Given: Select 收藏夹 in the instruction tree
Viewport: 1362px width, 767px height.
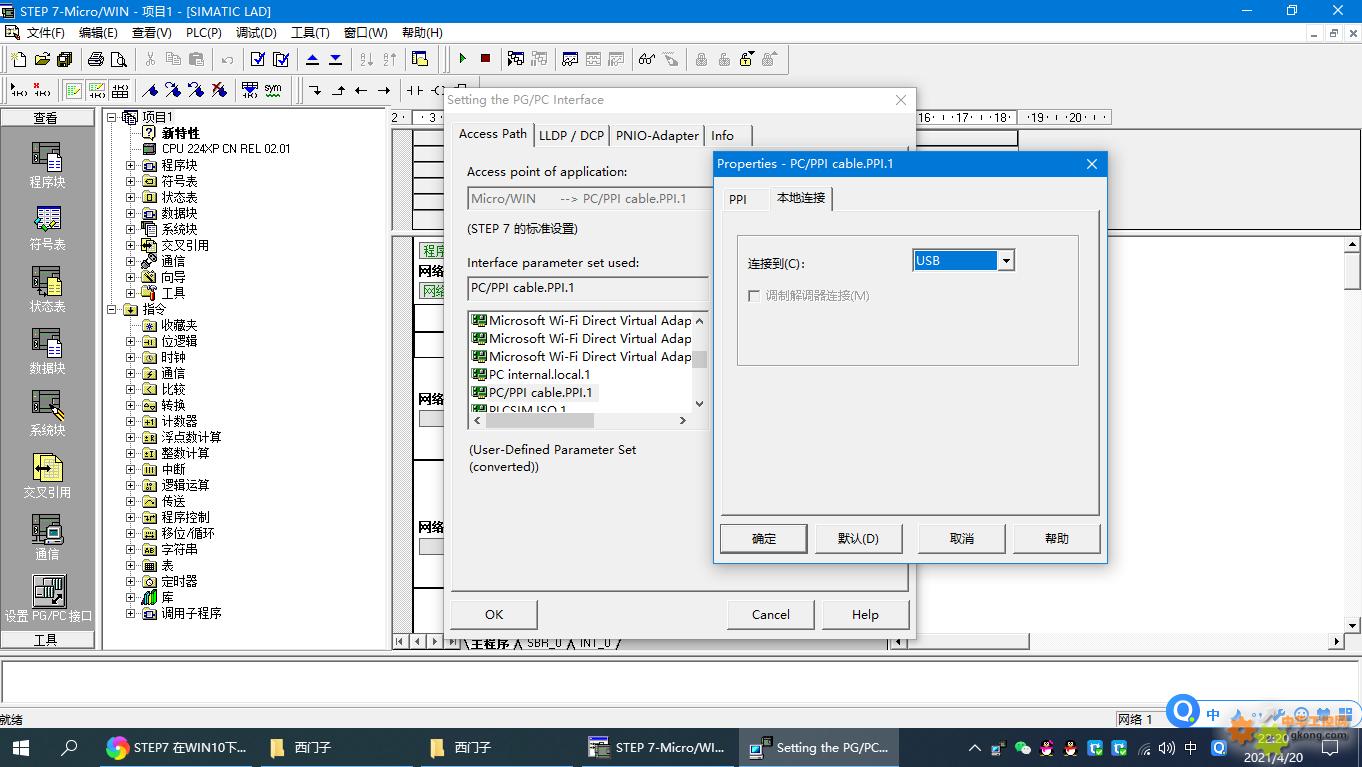Looking at the screenshot, I should tap(179, 325).
